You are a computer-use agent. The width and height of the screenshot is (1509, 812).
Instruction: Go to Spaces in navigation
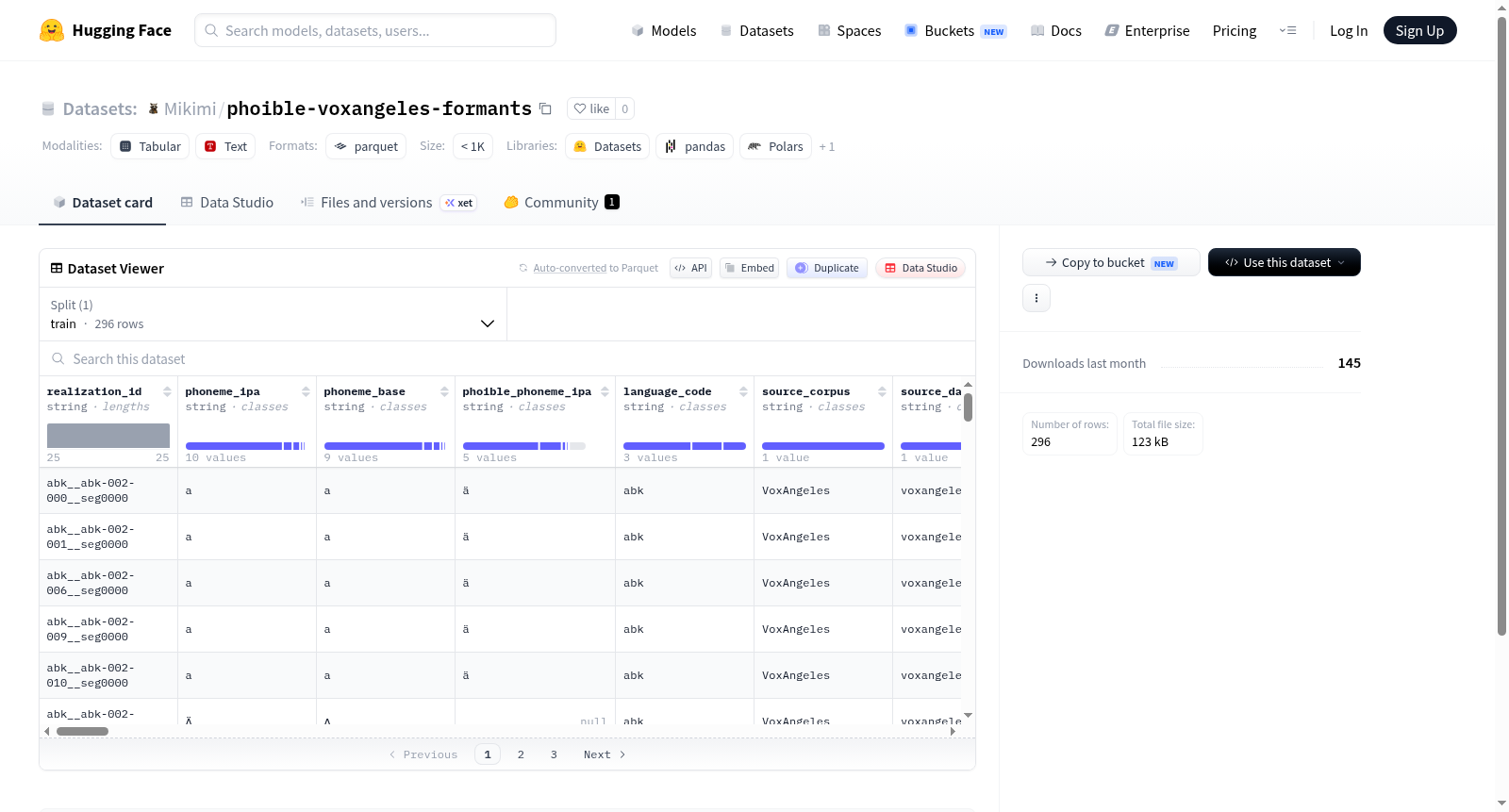[x=850, y=30]
